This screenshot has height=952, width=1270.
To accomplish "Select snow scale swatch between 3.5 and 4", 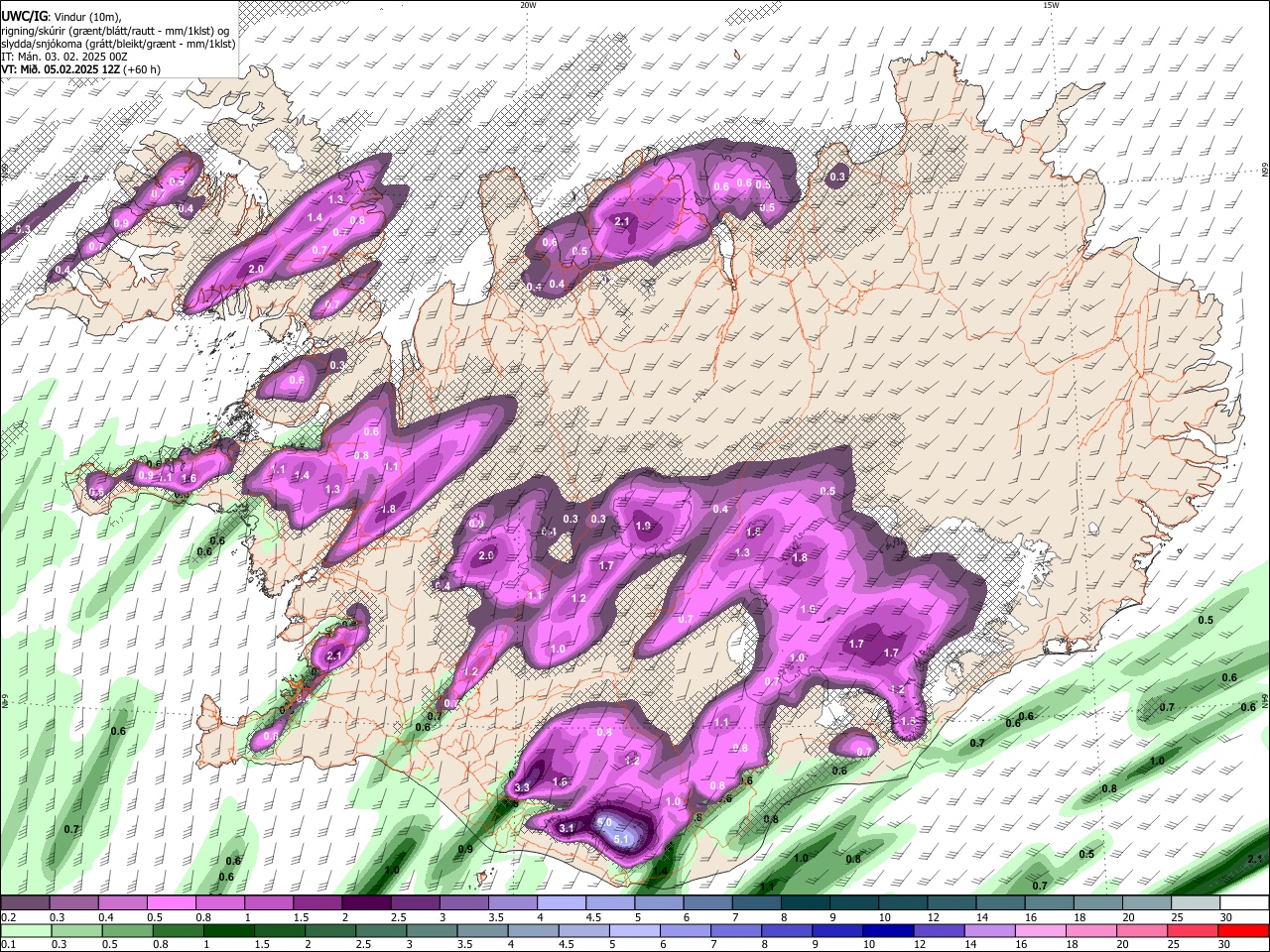I will [512, 903].
